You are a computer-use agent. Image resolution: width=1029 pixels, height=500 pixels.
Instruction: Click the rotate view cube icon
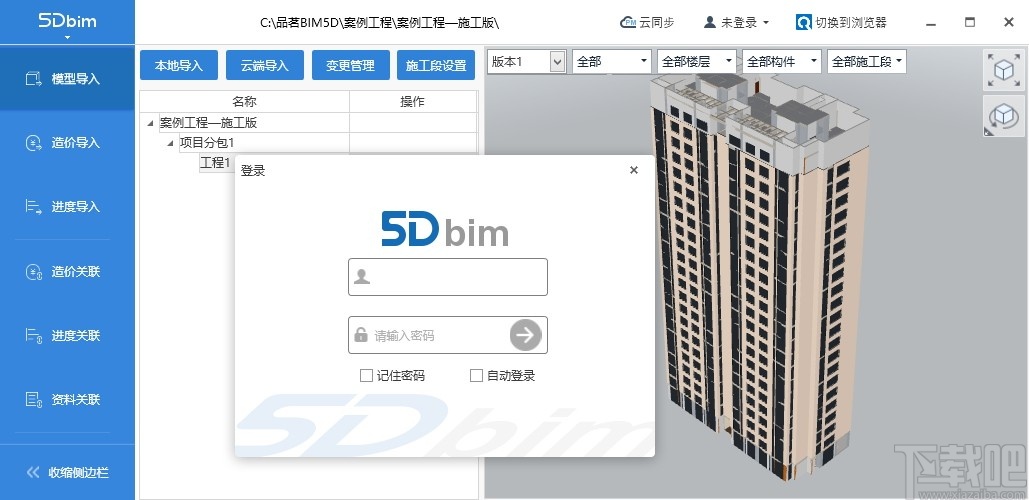1004,115
